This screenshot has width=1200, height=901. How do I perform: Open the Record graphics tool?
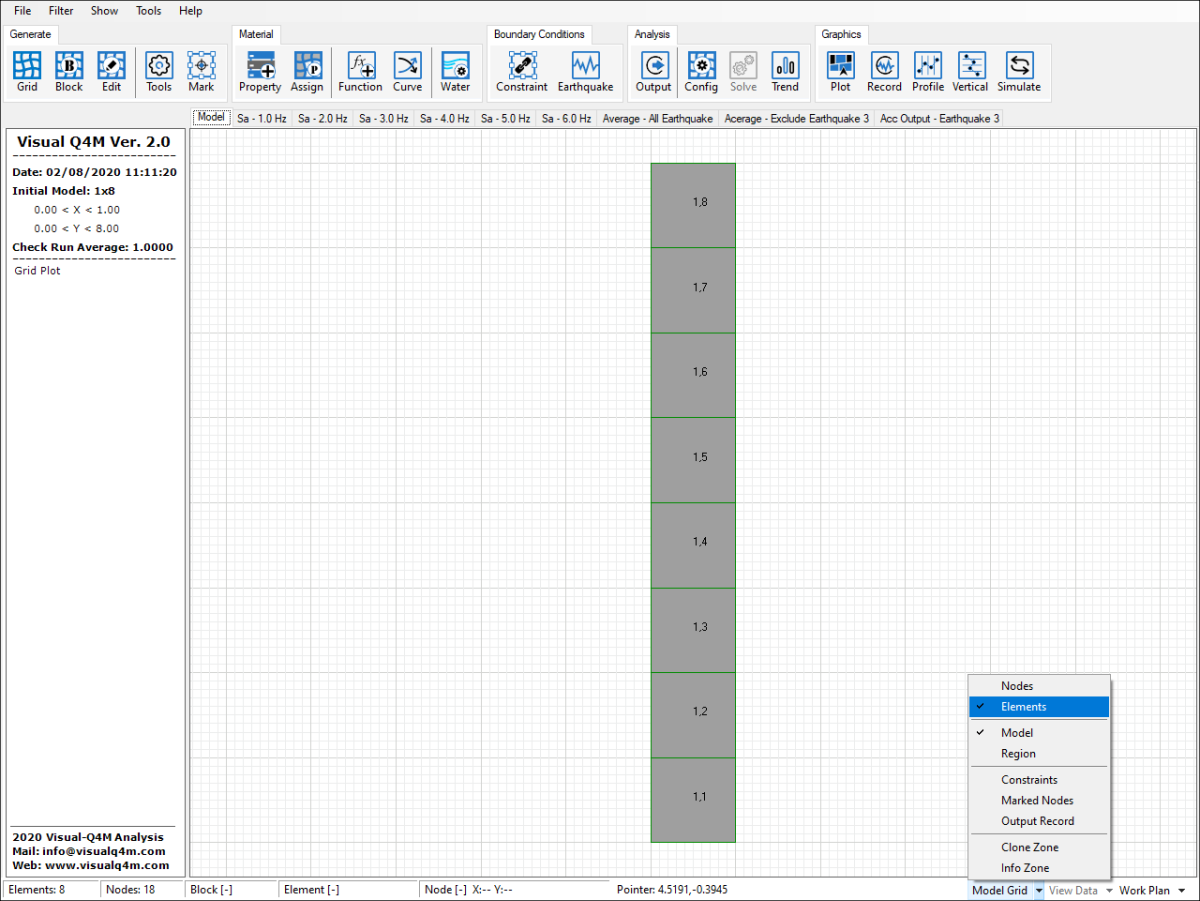884,72
